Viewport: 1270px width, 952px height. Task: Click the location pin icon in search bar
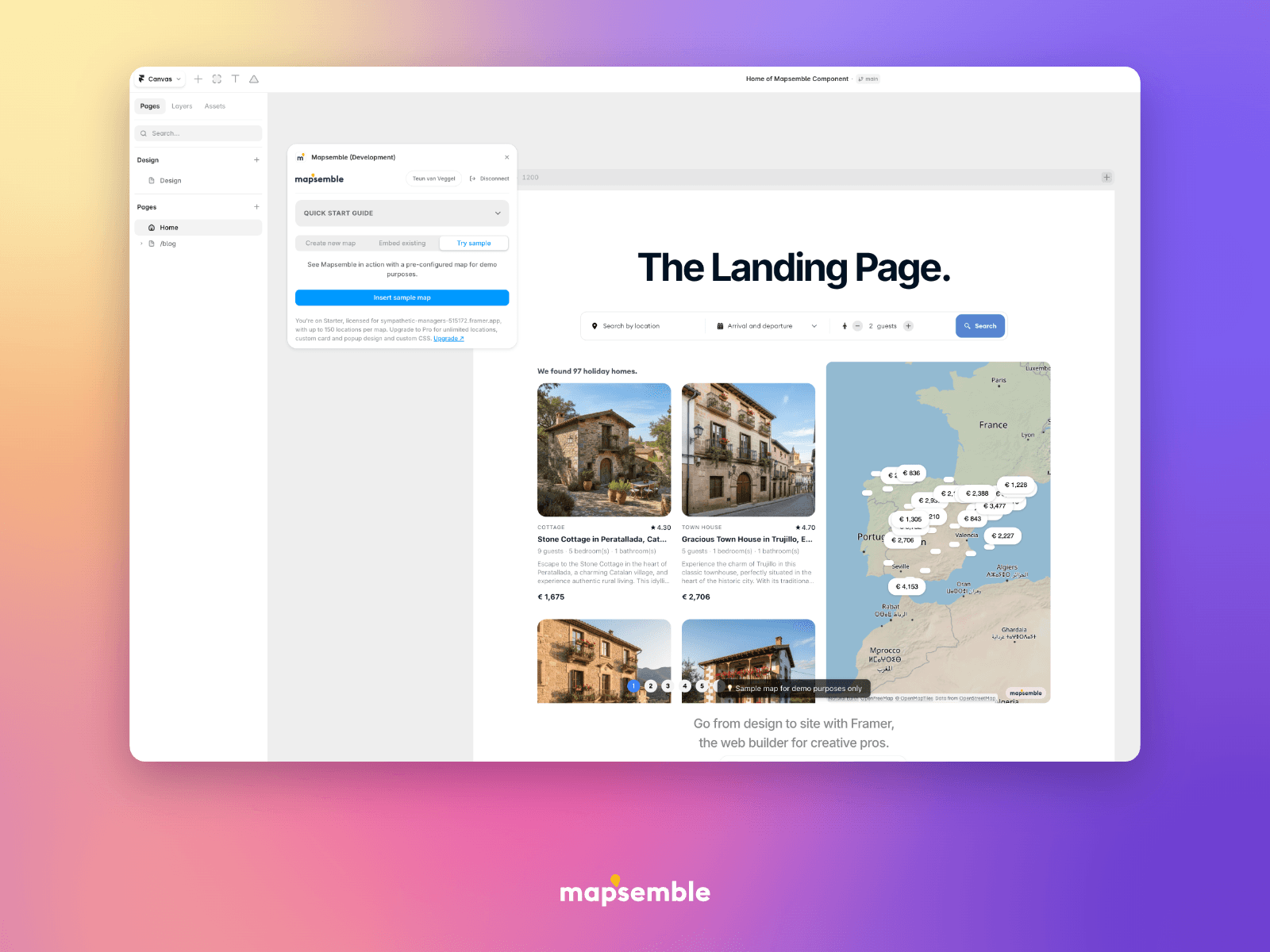click(x=595, y=326)
